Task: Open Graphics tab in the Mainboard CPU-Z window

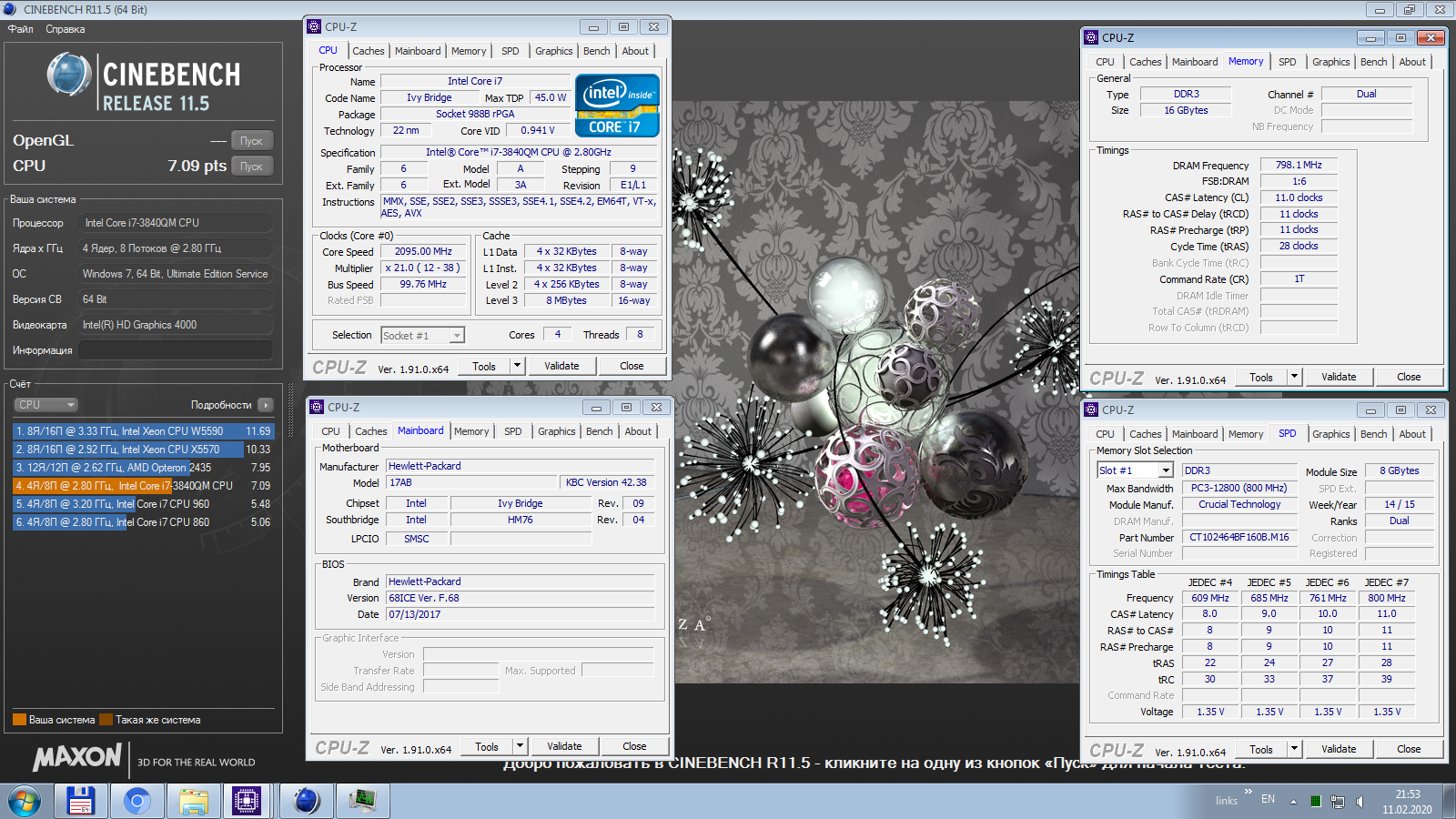Action: (557, 431)
